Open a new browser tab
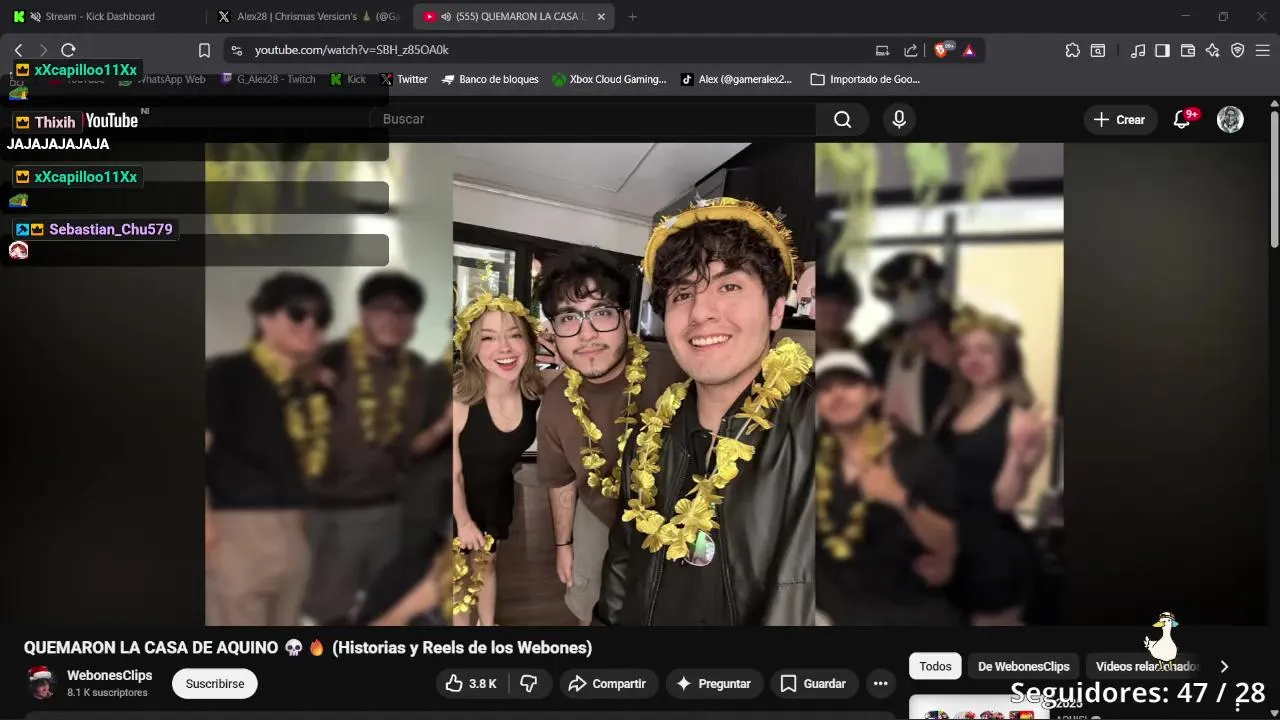 632,16
